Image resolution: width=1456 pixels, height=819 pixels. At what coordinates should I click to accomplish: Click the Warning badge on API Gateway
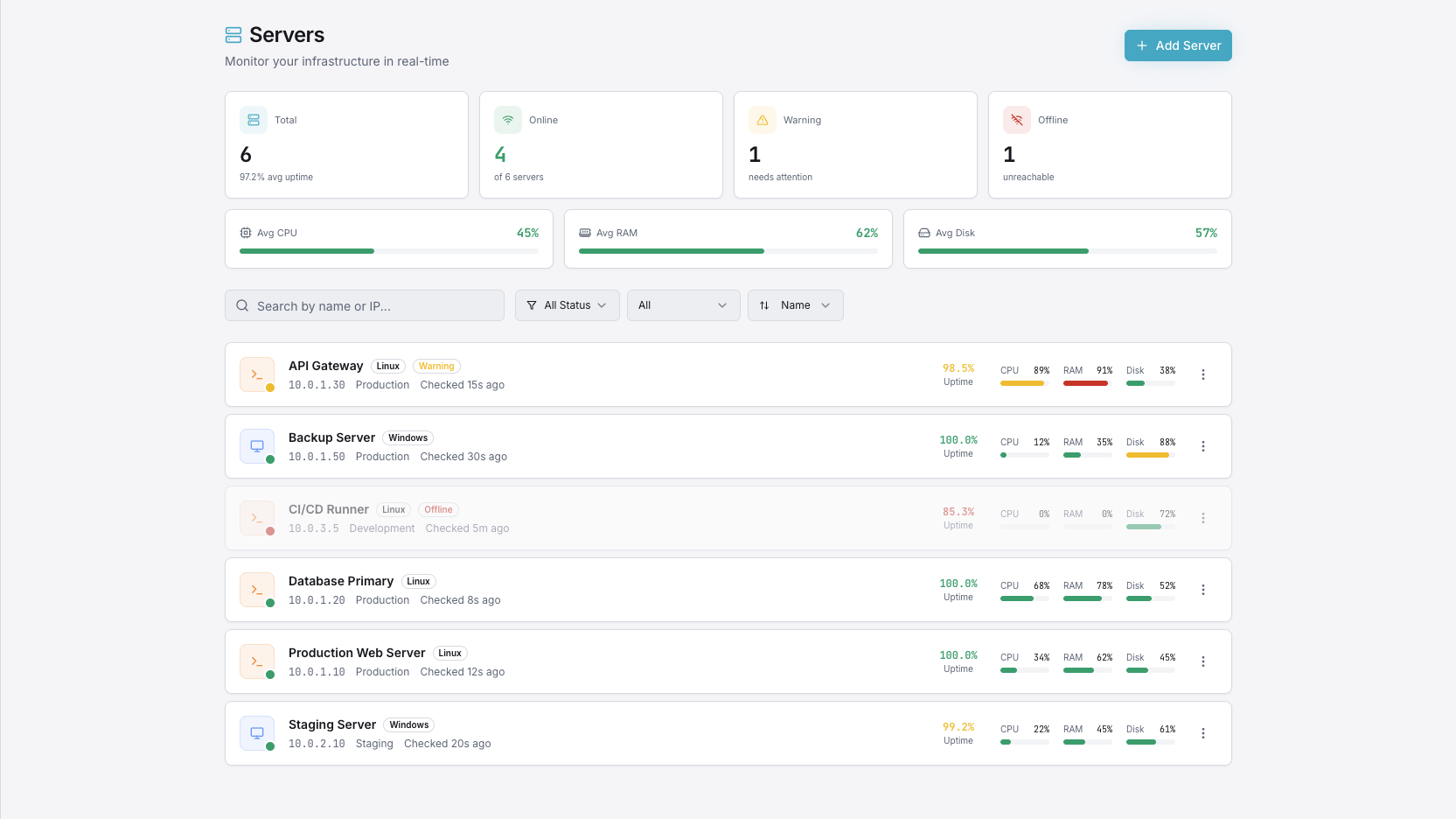436,367
